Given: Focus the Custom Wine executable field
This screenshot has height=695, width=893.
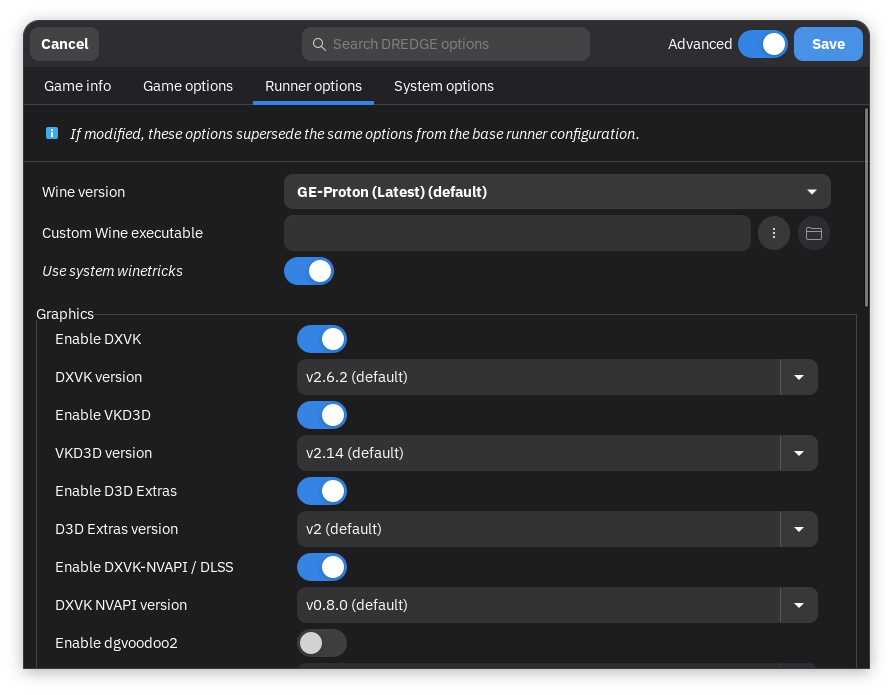Looking at the screenshot, I should (517, 233).
